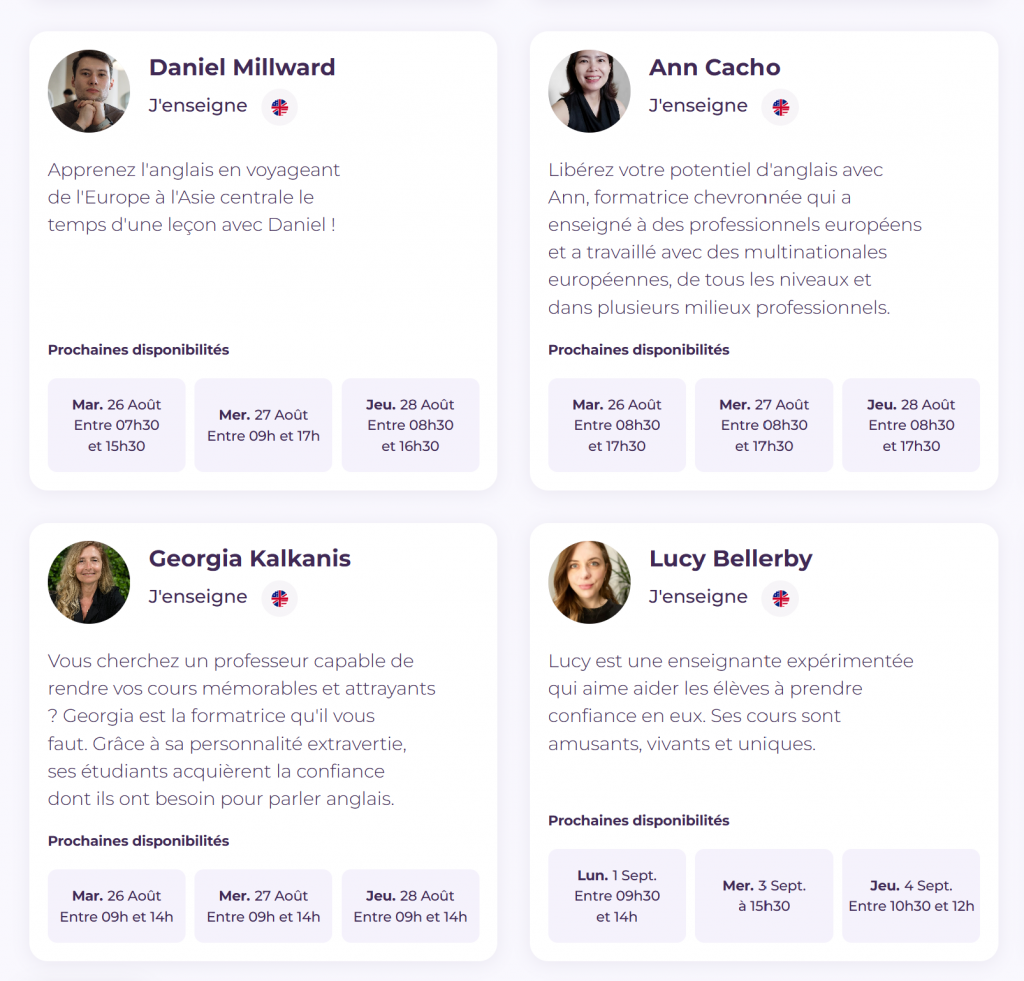Select Lucy's Mer. 3 Sept. 15h30 slot

tap(764, 896)
